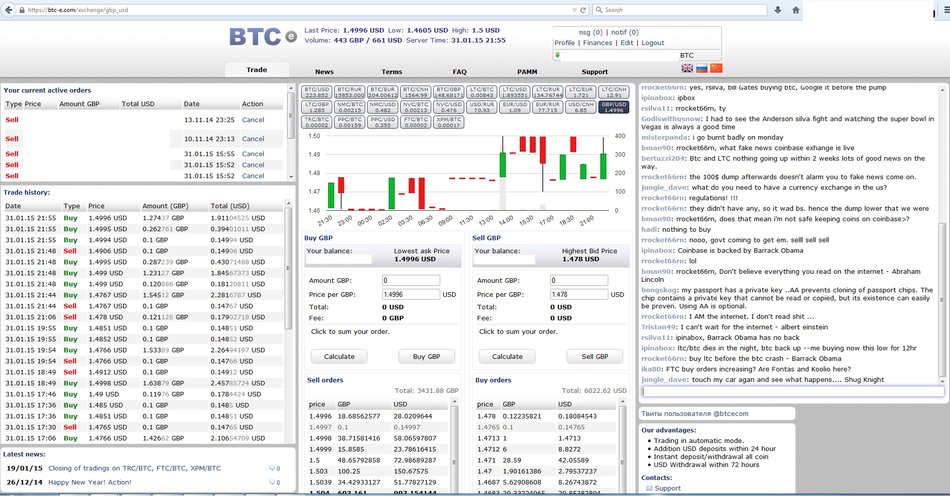Select the LTC/GBP pair
950x496 pixels.
pyautogui.click(x=317, y=107)
